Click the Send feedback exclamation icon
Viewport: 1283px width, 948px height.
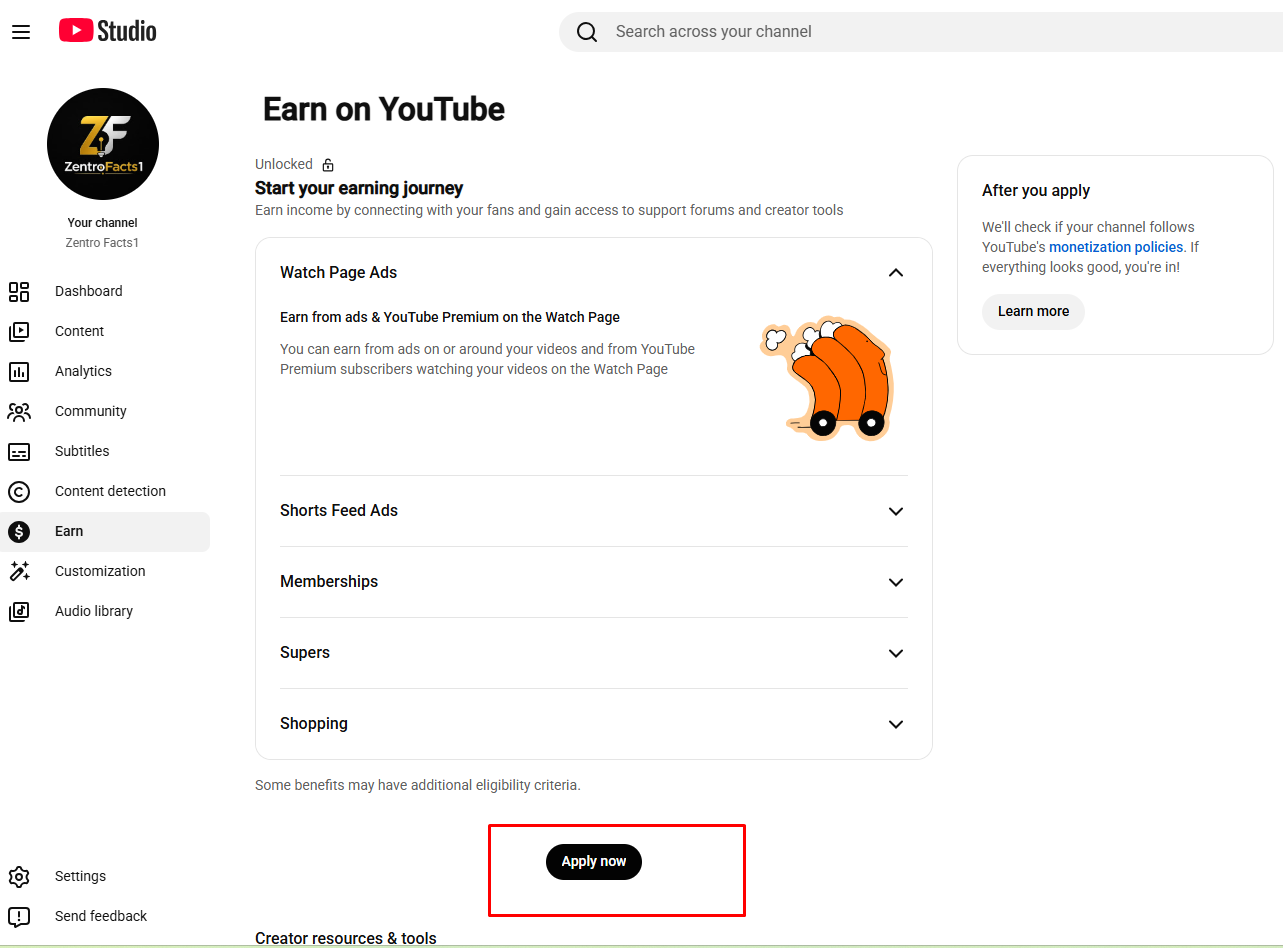pos(19,916)
